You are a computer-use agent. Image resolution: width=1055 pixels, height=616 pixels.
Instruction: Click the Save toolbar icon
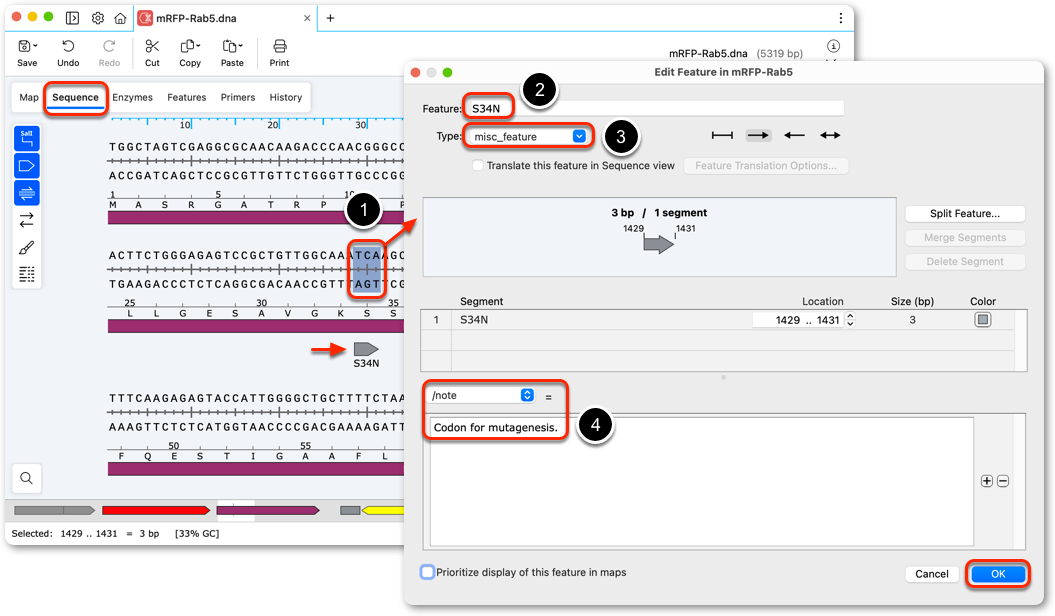coord(24,46)
